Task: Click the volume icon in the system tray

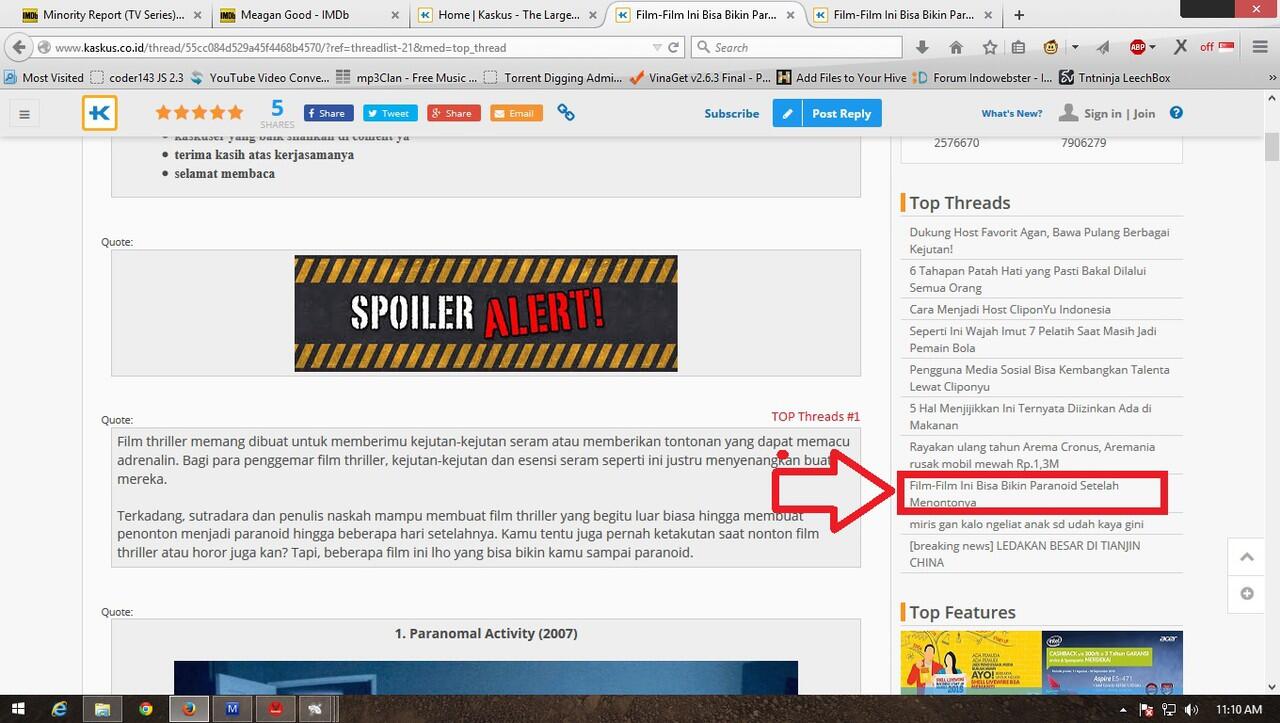Action: tap(1193, 709)
